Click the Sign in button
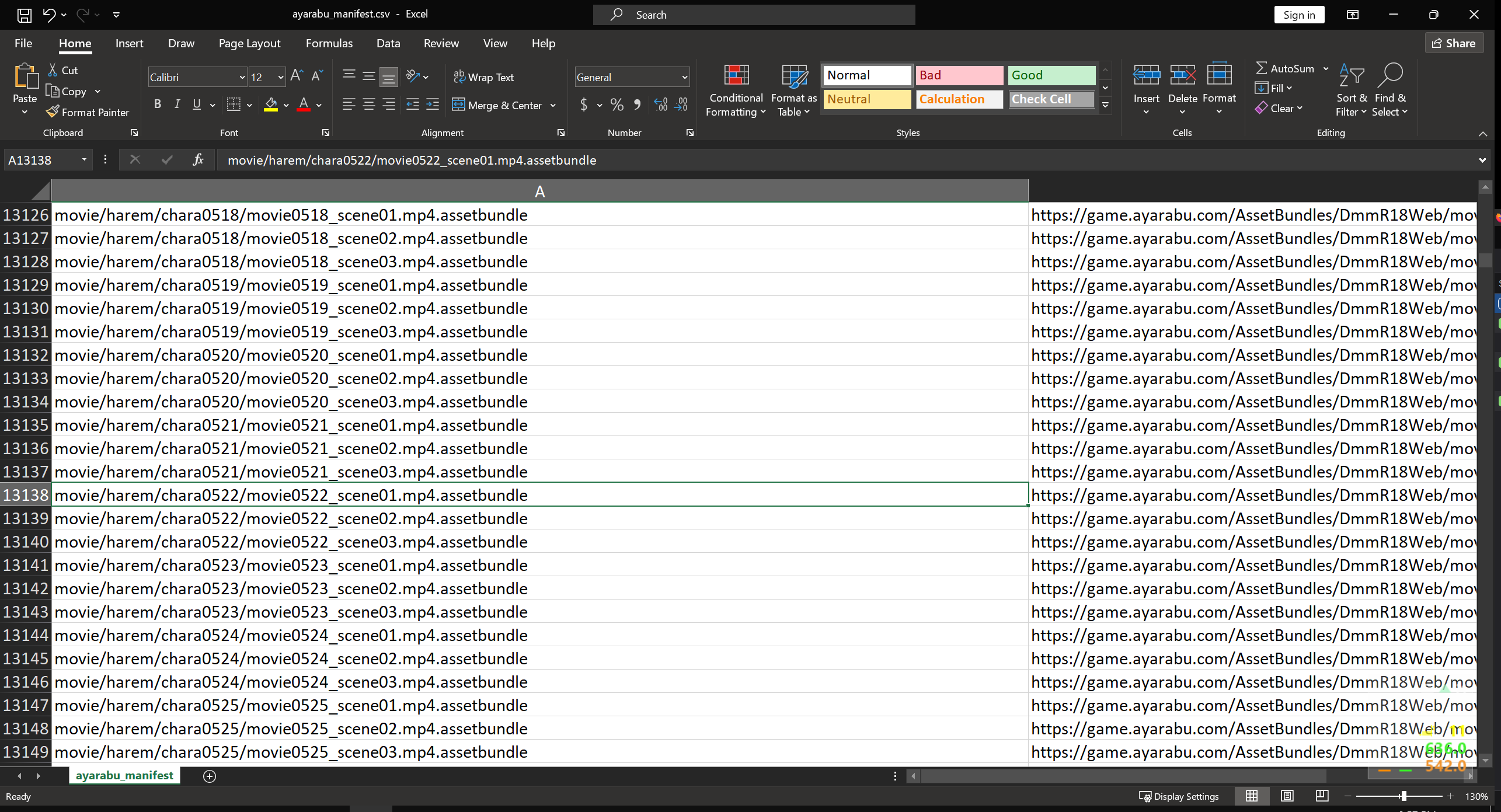Image resolution: width=1501 pixels, height=812 pixels. [1298, 15]
